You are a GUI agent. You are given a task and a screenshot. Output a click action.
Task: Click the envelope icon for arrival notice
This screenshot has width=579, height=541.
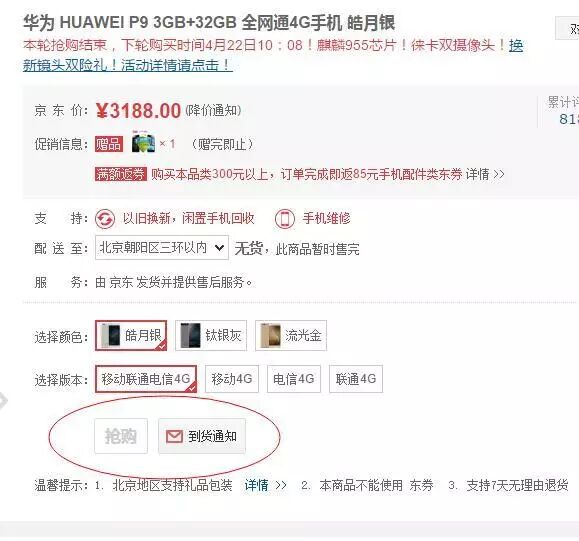pyautogui.click(x=174, y=436)
